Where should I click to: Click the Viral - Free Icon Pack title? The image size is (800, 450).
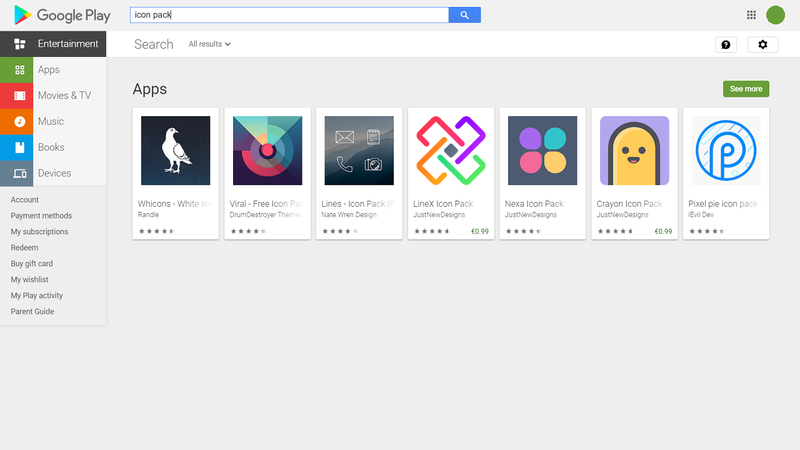267,204
